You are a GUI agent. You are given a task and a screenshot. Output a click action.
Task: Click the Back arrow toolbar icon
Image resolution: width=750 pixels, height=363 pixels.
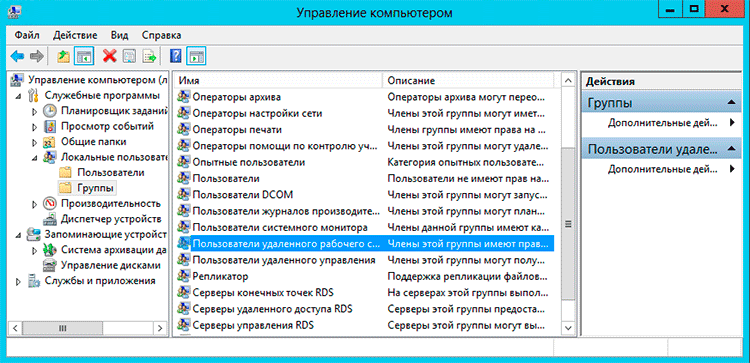(17, 56)
